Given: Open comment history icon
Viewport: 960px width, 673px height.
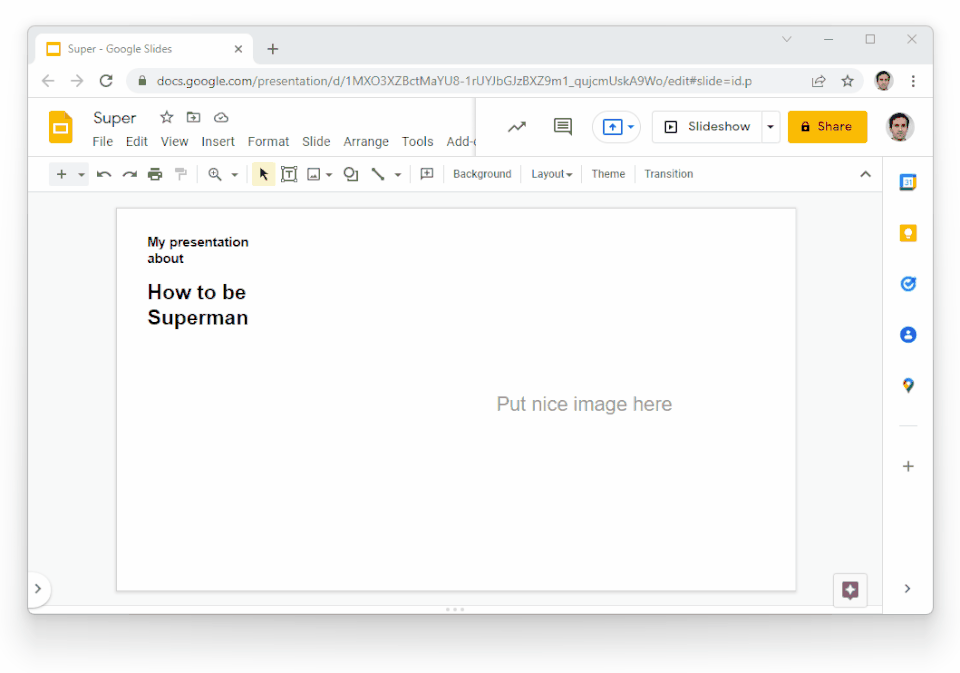Looking at the screenshot, I should pos(563,127).
